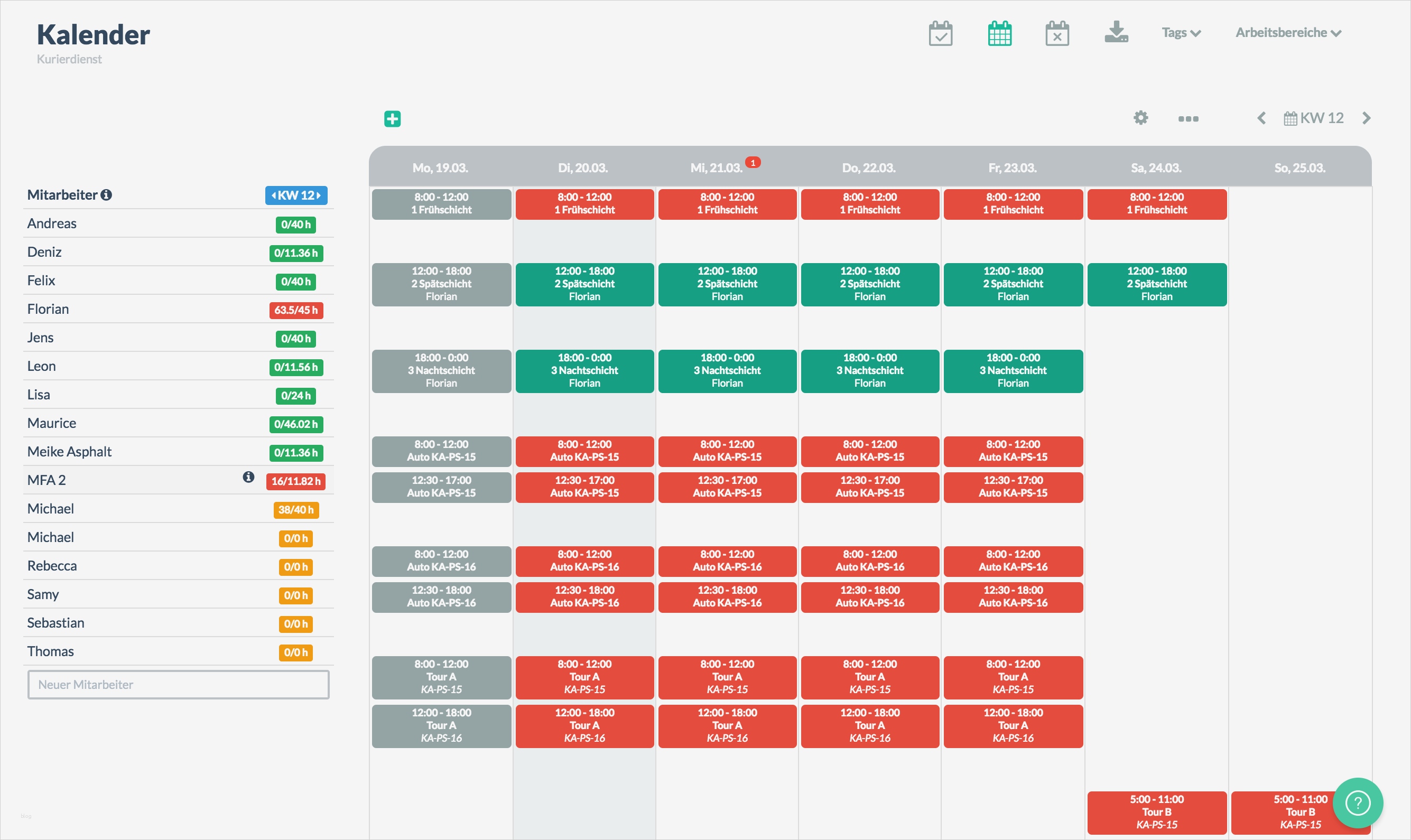
Task: Expand the Tags dropdown
Action: point(1181,33)
